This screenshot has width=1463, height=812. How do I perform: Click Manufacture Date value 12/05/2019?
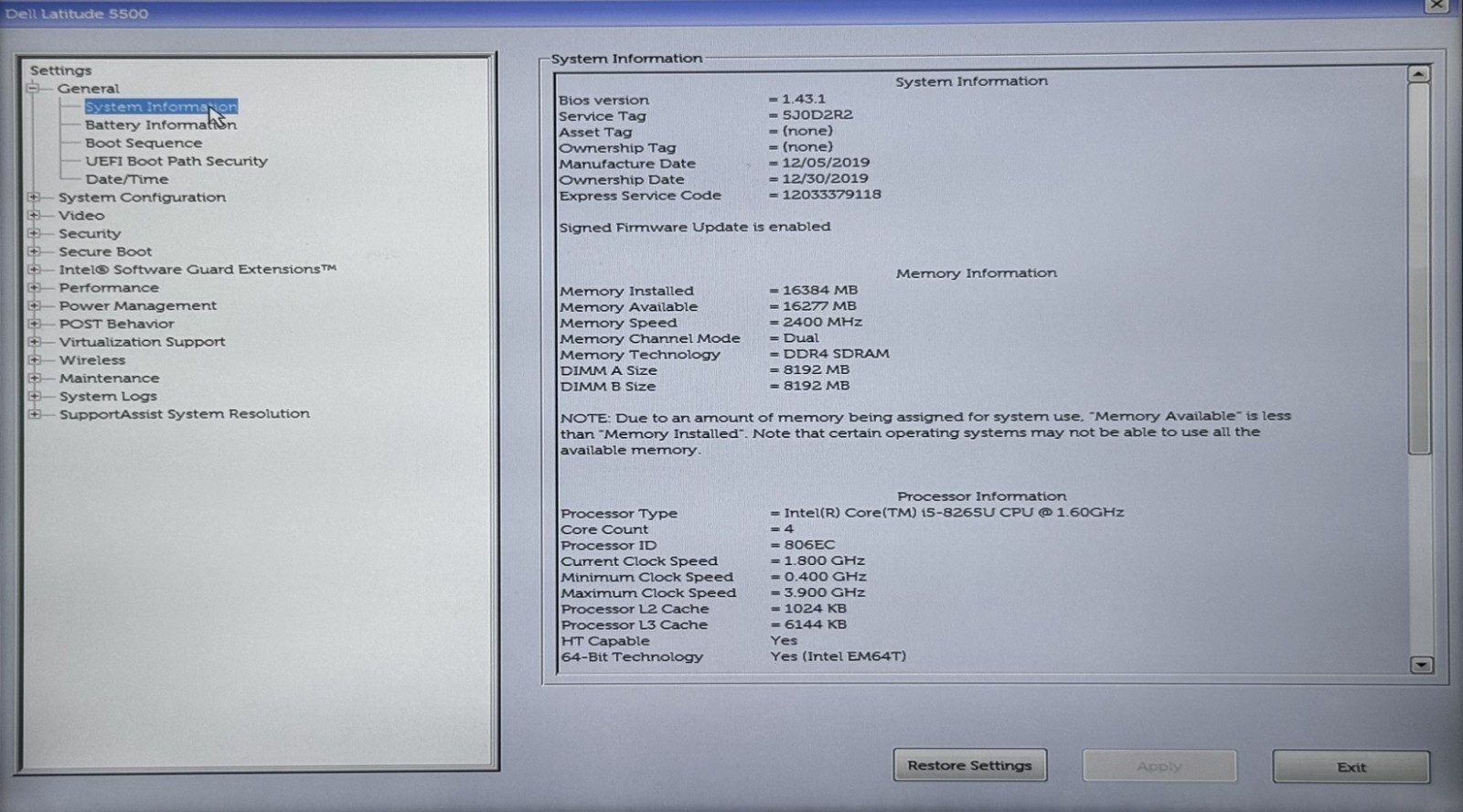tap(826, 163)
